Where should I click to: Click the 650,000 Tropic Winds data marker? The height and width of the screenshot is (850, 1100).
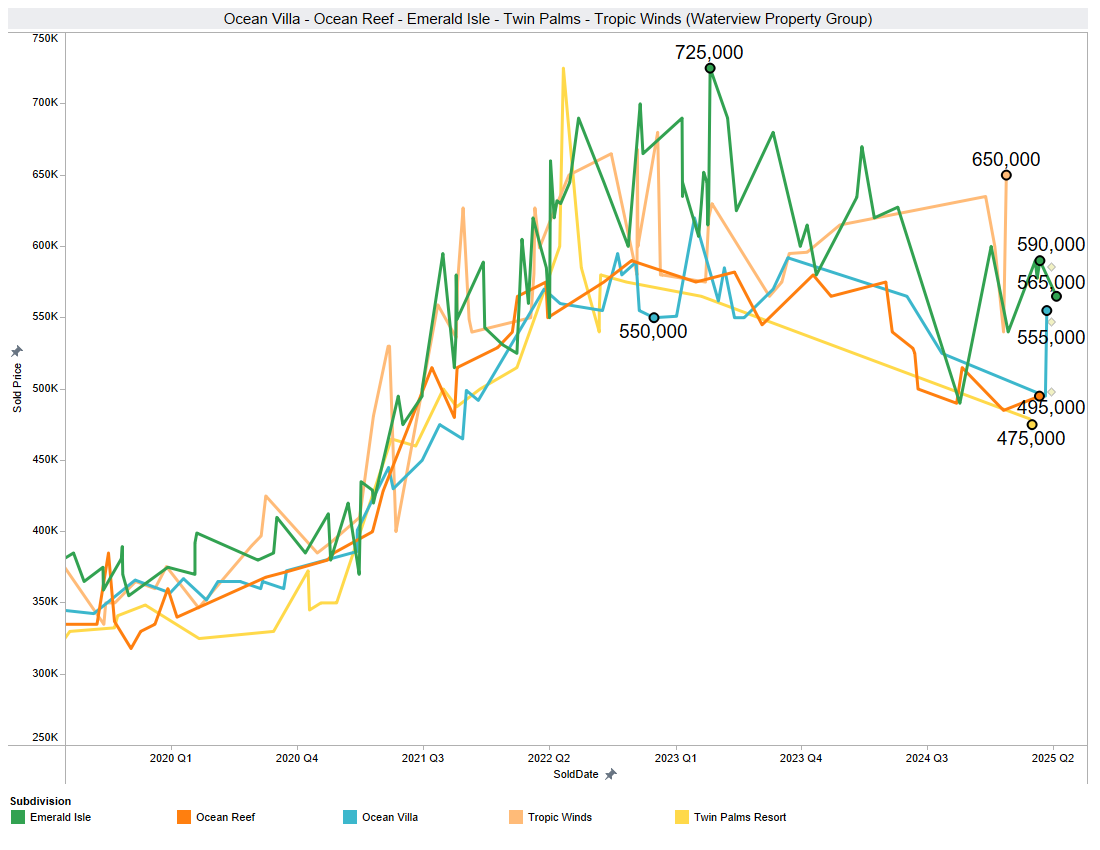1006,175
